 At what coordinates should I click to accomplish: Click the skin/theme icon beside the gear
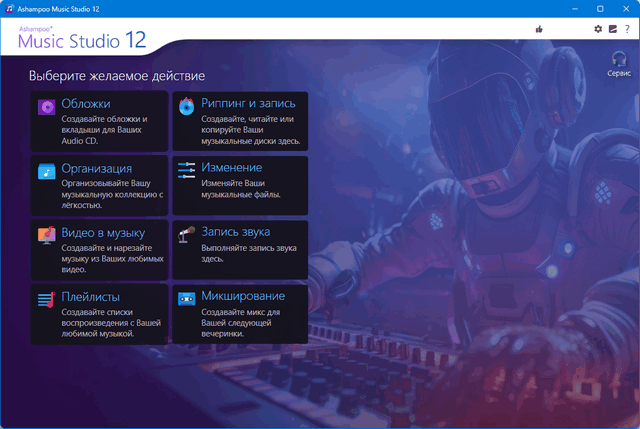(612, 29)
